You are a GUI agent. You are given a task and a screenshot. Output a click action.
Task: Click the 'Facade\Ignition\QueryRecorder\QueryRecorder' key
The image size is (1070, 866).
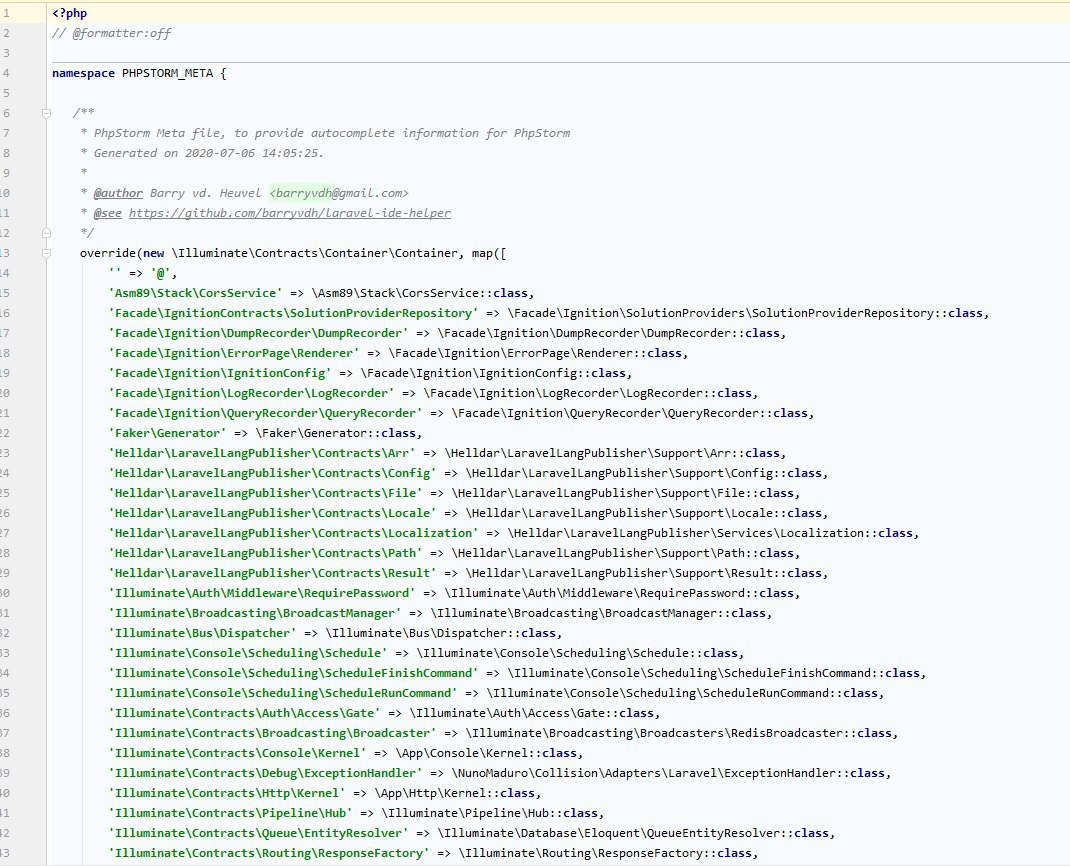[265, 413]
